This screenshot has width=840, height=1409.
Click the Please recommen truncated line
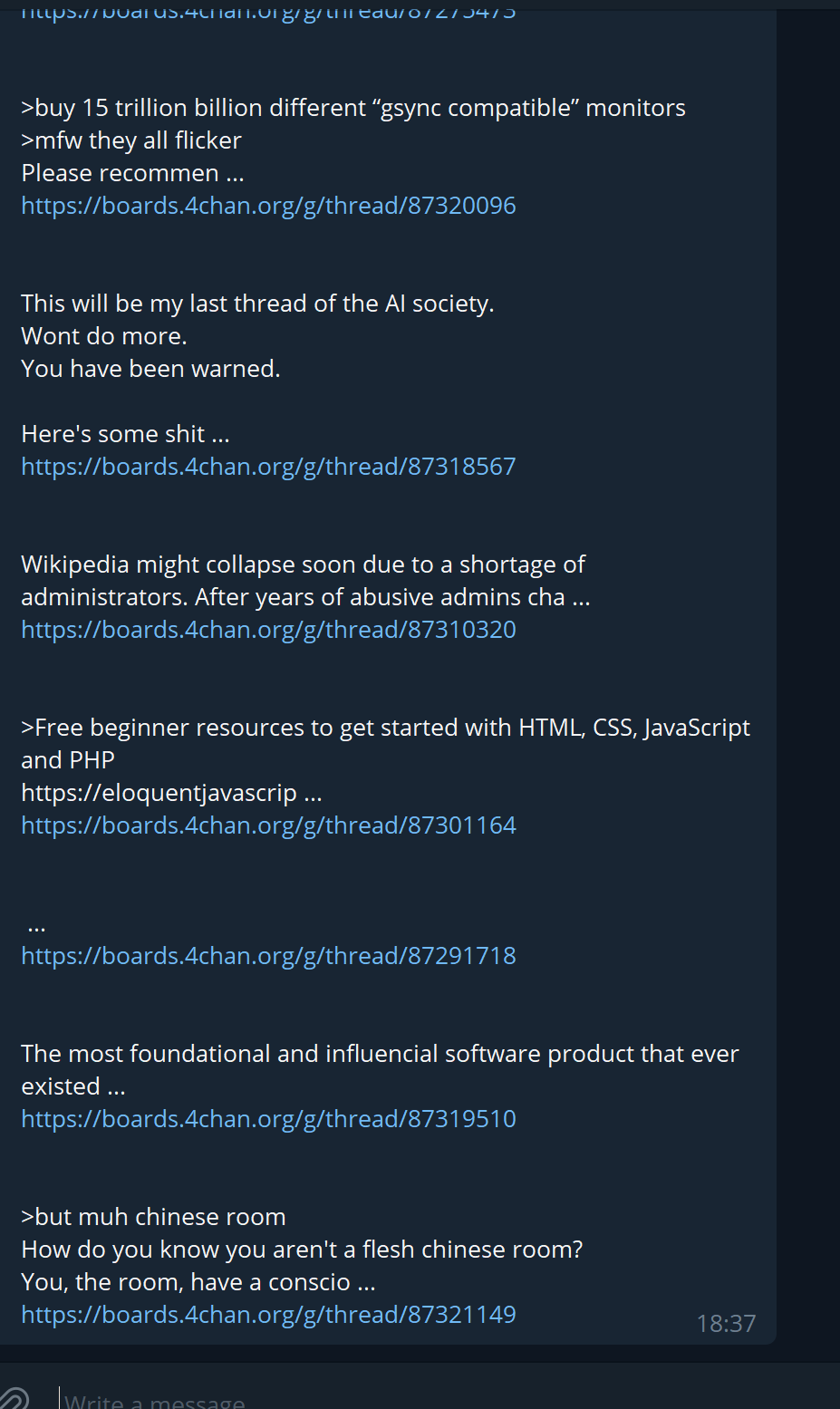coord(132,173)
